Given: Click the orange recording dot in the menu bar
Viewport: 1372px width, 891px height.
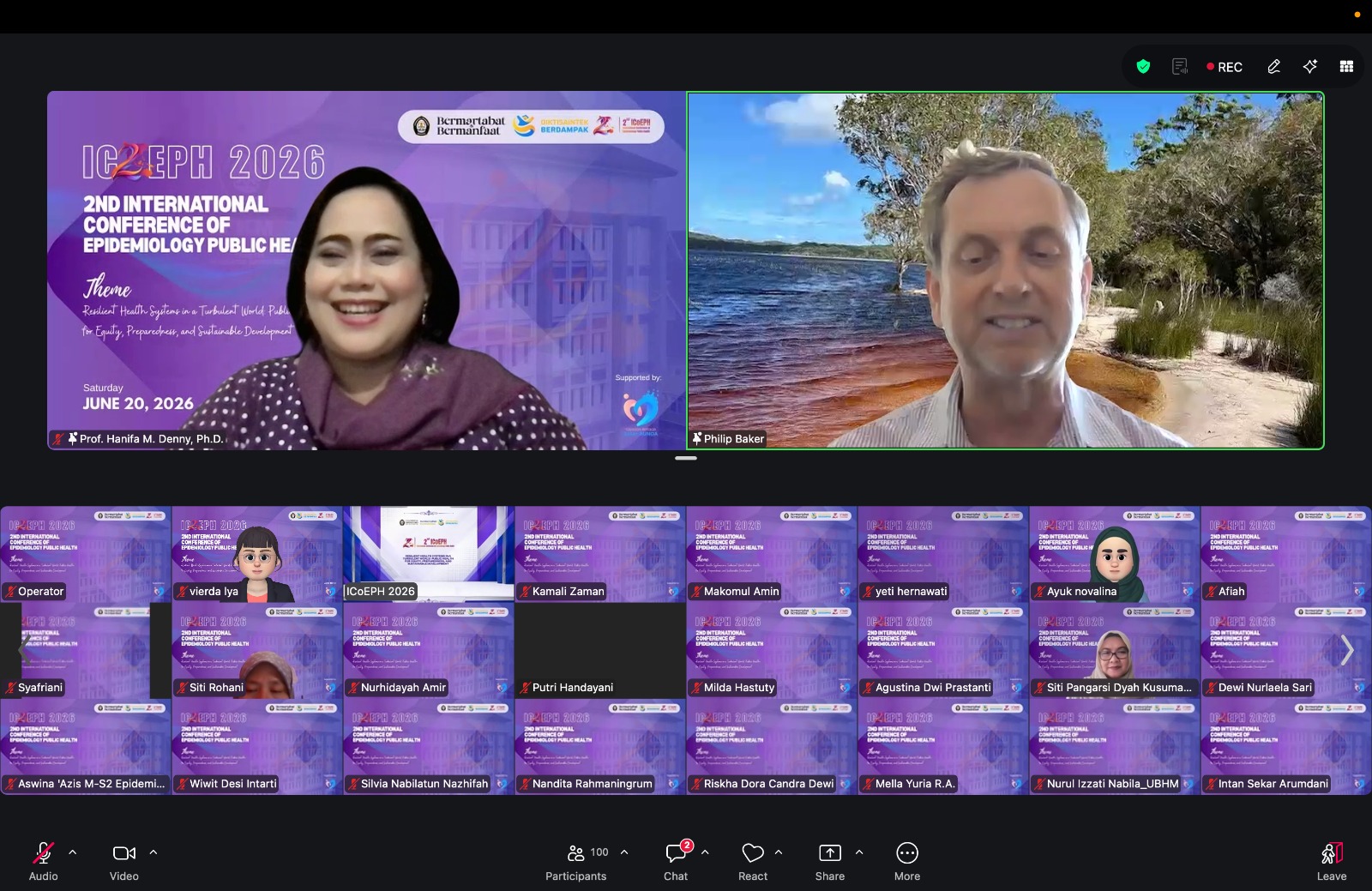Looking at the screenshot, I should [x=1357, y=15].
